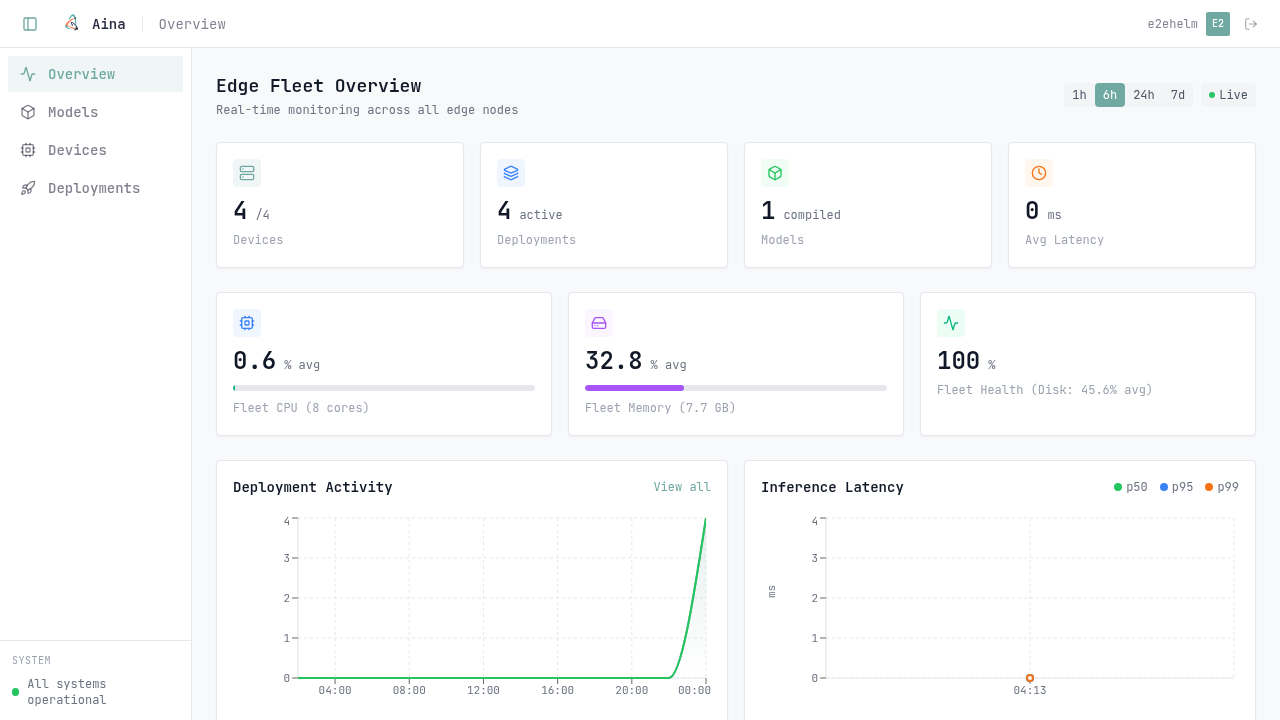Click the "4 active" deployments value
This screenshot has height=720, width=1280.
[x=529, y=211]
